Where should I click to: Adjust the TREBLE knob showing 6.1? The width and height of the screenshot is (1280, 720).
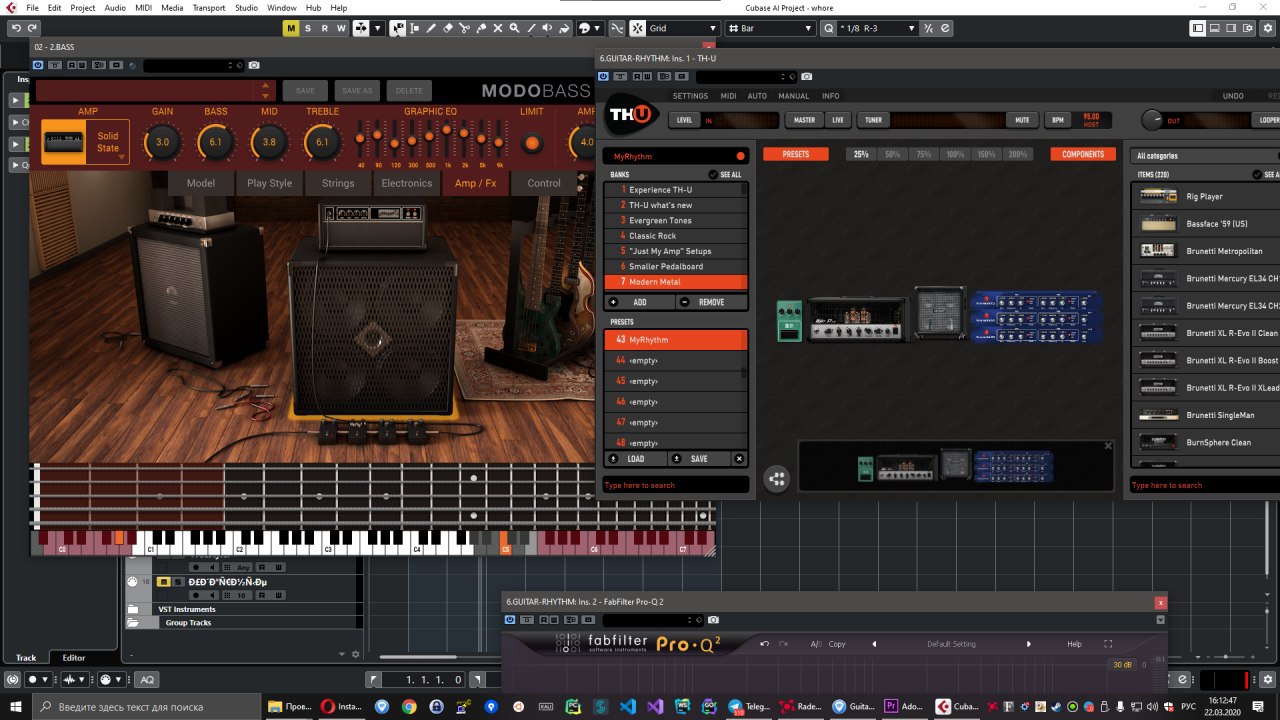(x=322, y=143)
